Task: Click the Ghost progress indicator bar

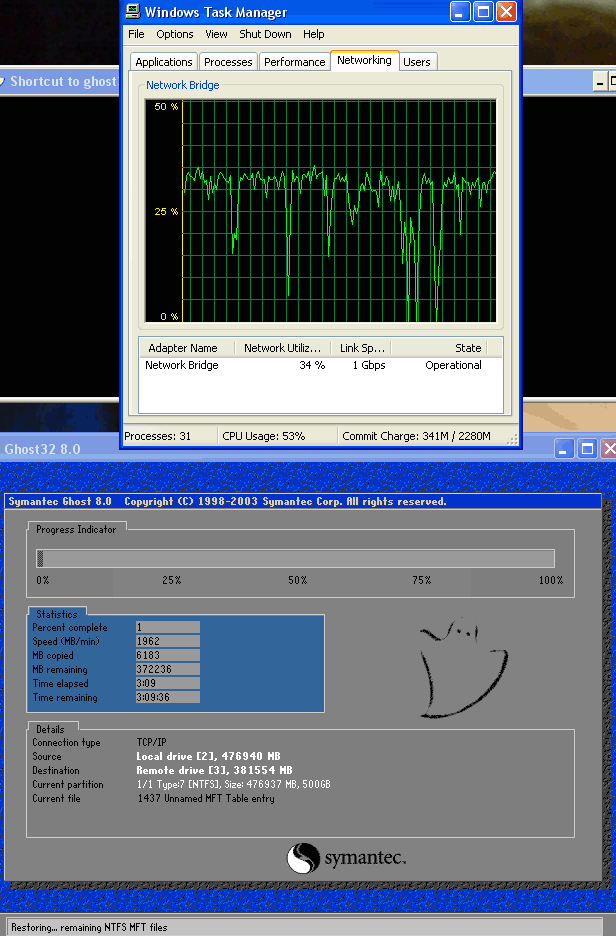Action: pos(295,559)
